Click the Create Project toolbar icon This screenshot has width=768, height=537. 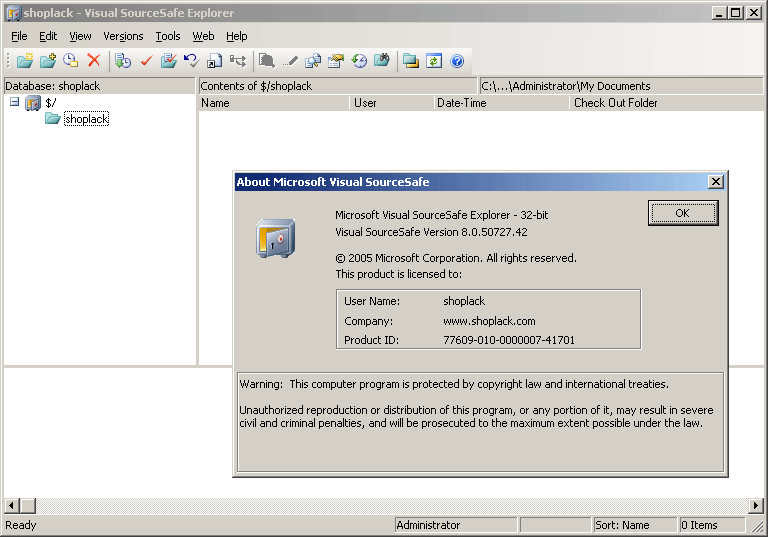tap(25, 61)
